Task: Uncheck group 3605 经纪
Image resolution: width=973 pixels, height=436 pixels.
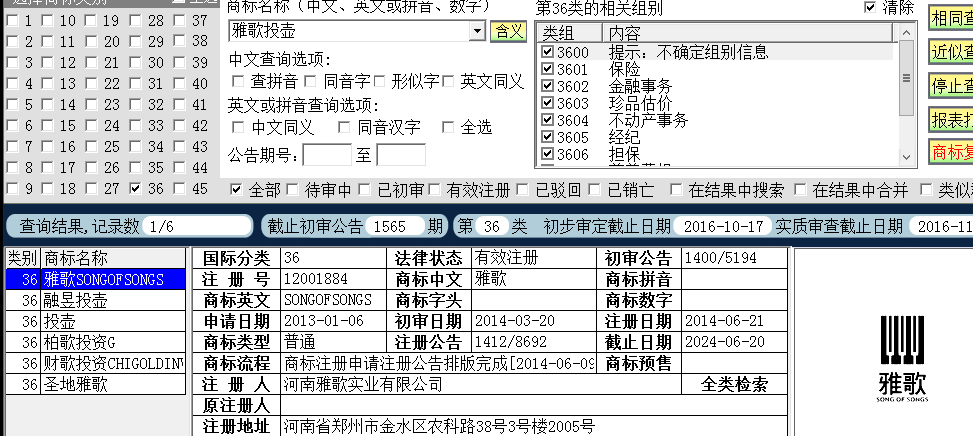Action: (x=547, y=136)
